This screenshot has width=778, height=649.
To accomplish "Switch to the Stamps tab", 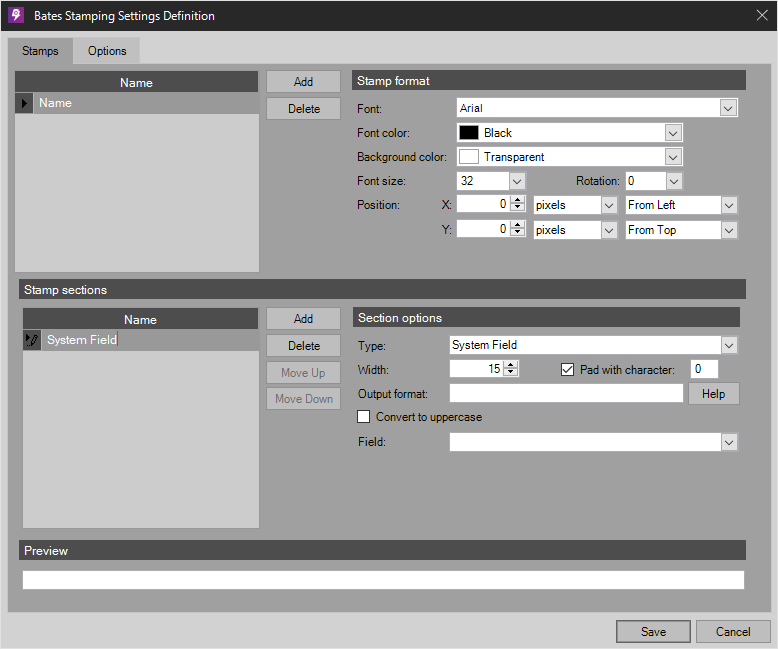I will [40, 51].
